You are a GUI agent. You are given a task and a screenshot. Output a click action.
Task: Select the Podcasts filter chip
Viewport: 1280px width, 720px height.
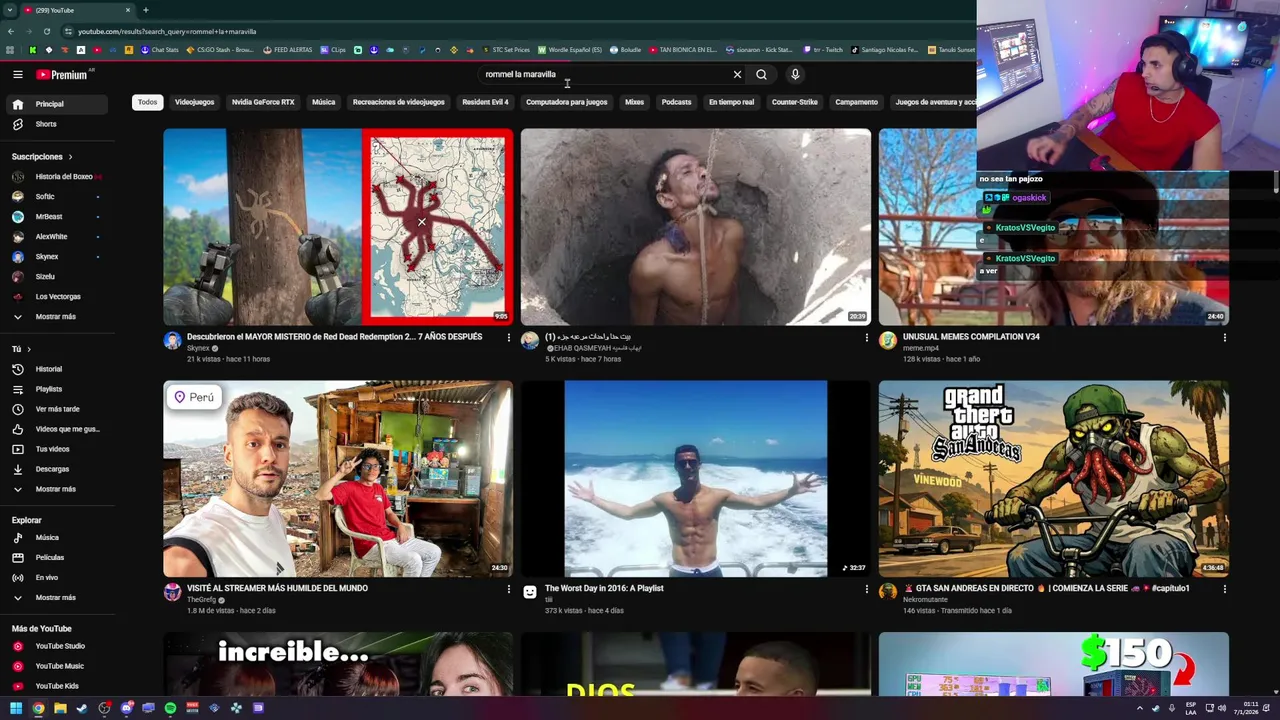676,102
